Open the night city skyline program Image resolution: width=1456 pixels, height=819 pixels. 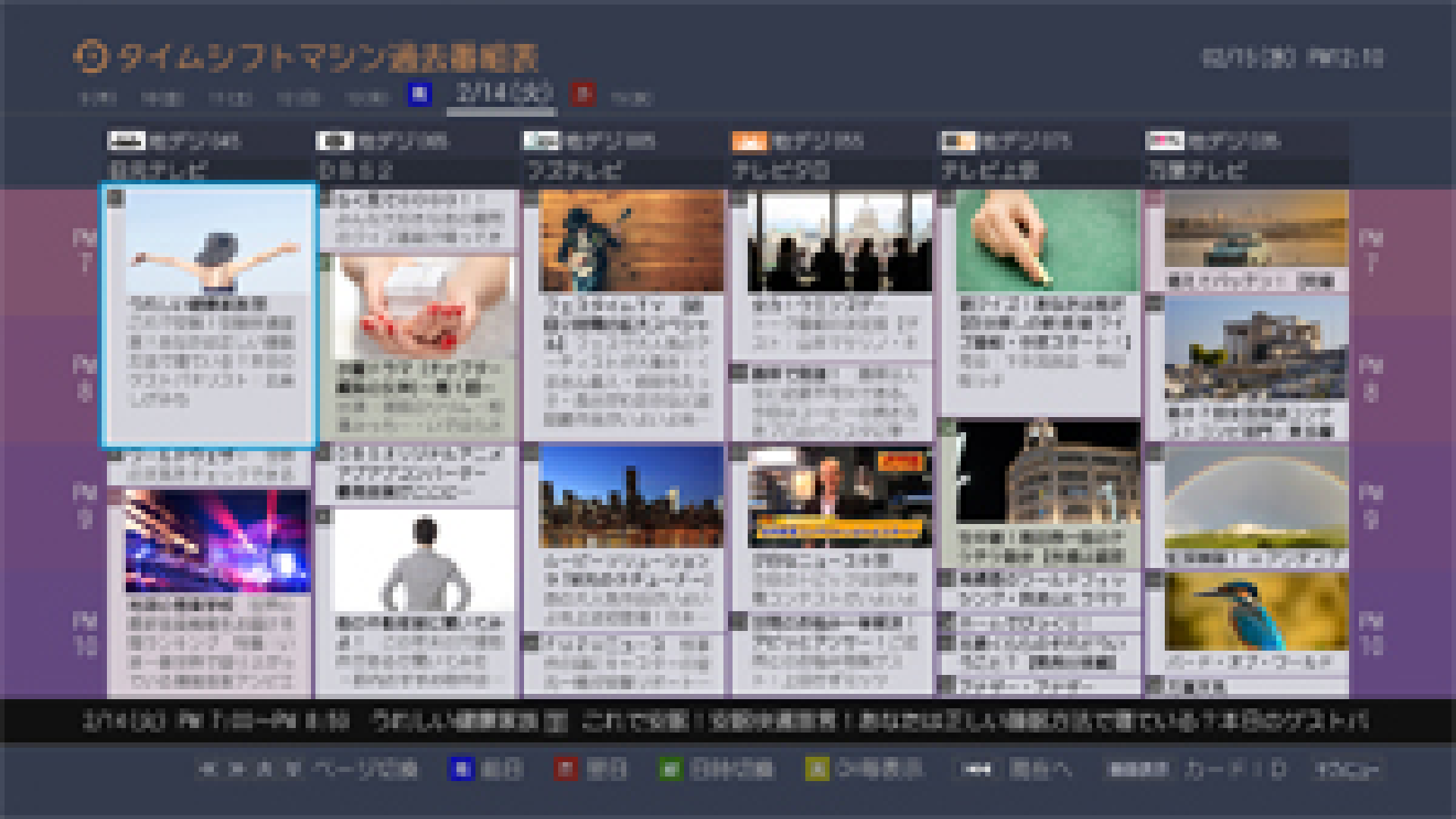(x=630, y=497)
